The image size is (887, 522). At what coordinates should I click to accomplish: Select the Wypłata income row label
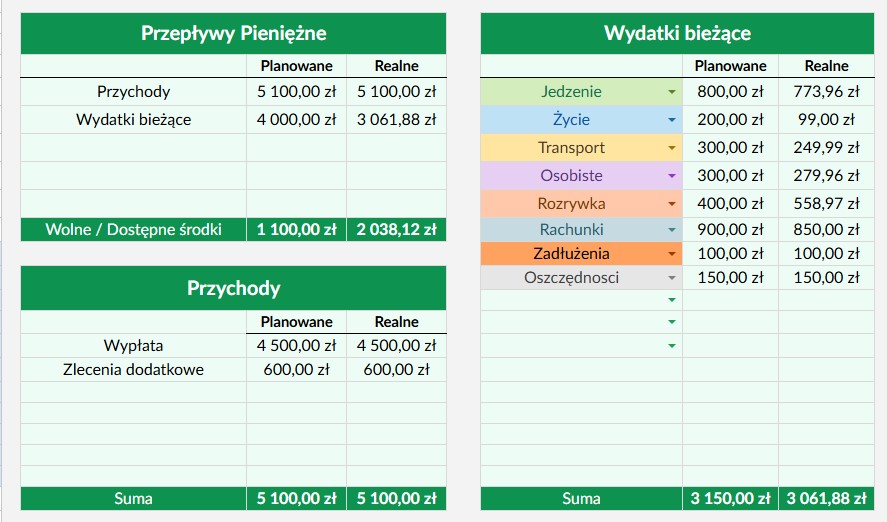tap(133, 346)
